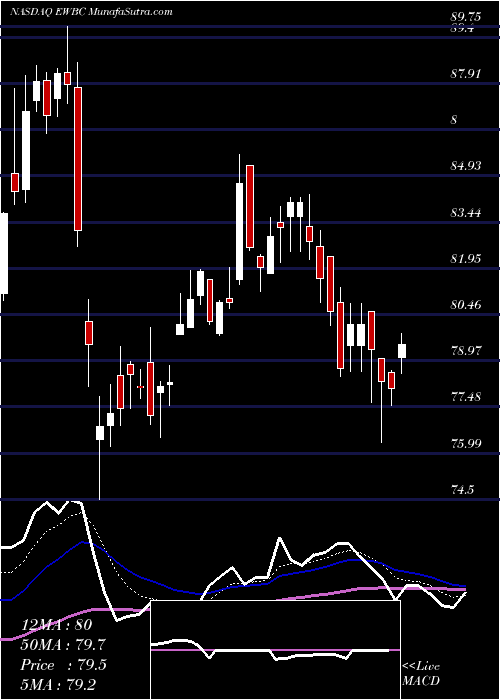Select the 80.46 price axis label
Screen dimensions: 500x700
pyautogui.click(x=466, y=305)
